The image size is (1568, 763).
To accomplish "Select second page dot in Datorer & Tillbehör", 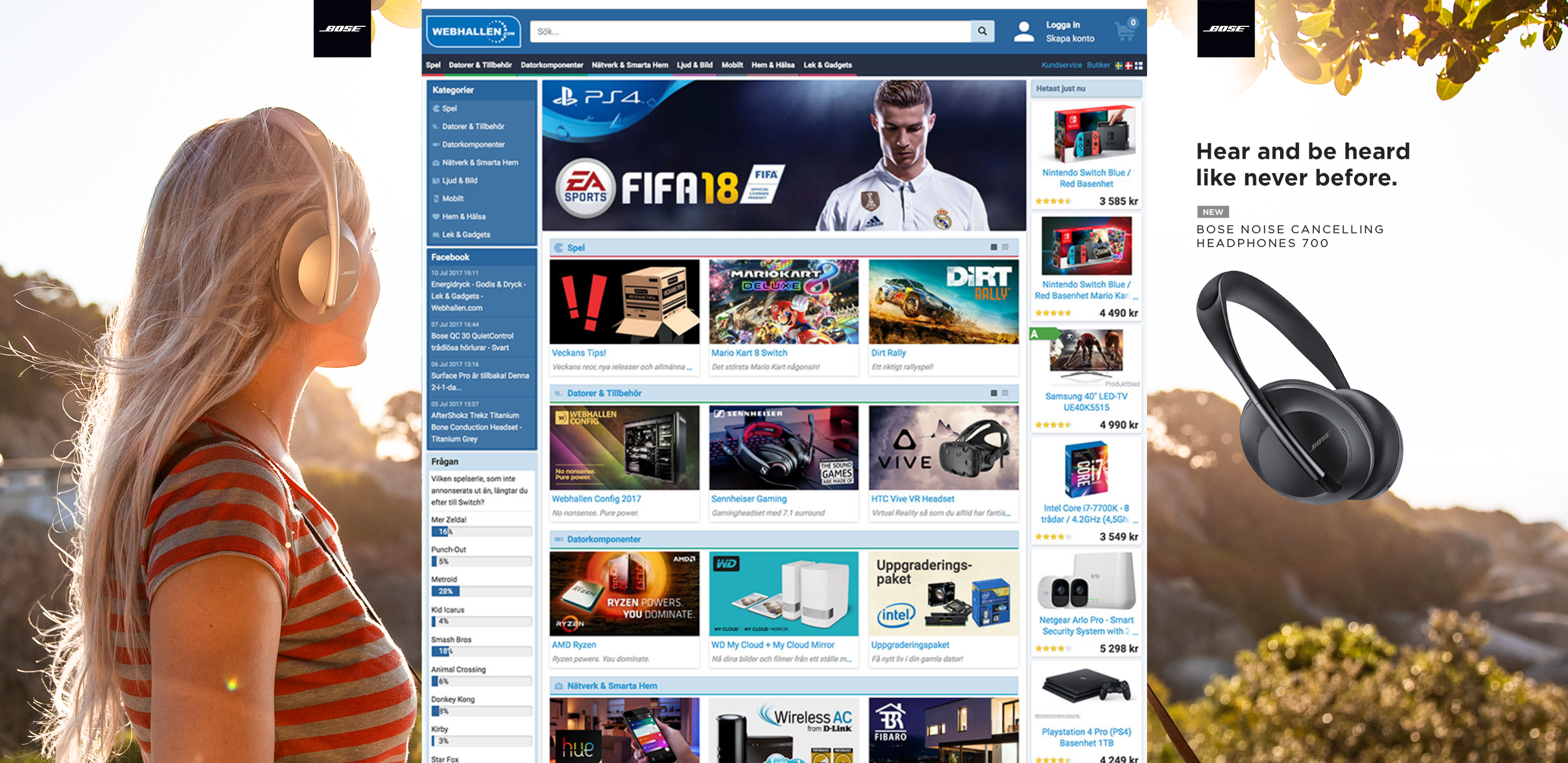I will tap(1005, 393).
